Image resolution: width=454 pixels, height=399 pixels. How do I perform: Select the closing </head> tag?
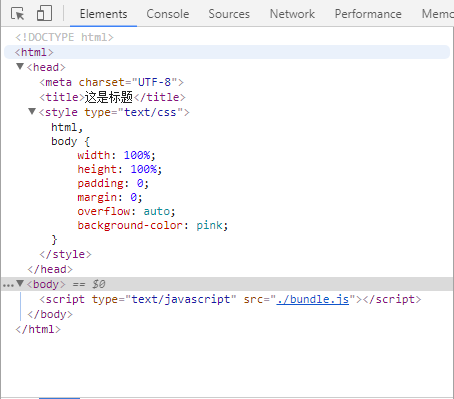click(50, 269)
